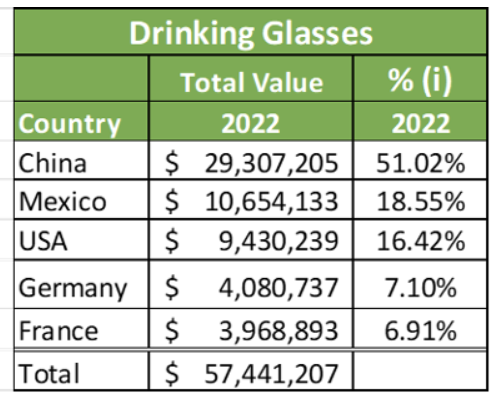Click the Country header cell
Image resolution: width=498 pixels, height=398 pixels.
coord(81,121)
